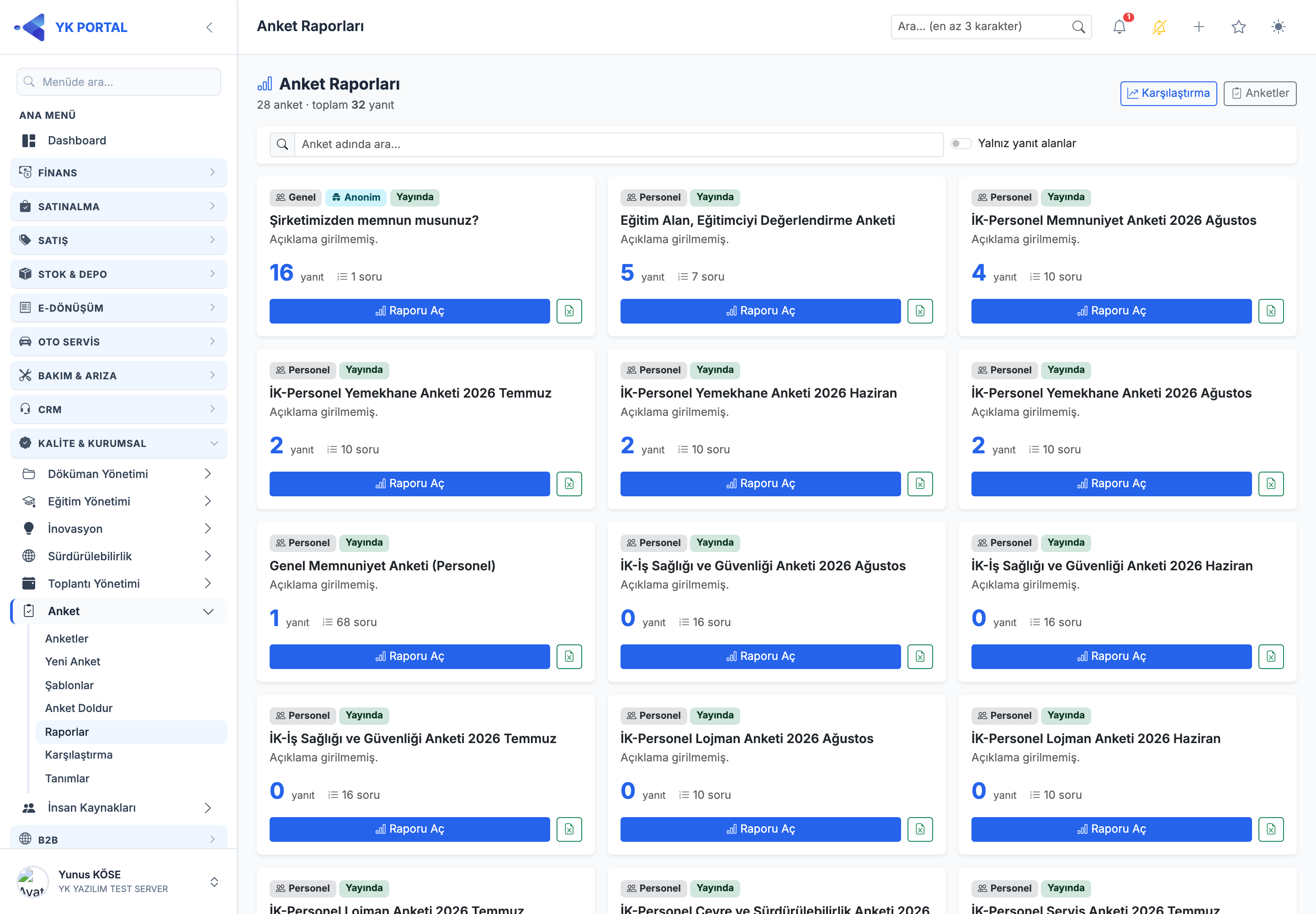The width and height of the screenshot is (1316, 914).
Task: Export Excel for Yemekhane Anketi 2026 Ağustos
Action: pyautogui.click(x=1271, y=484)
